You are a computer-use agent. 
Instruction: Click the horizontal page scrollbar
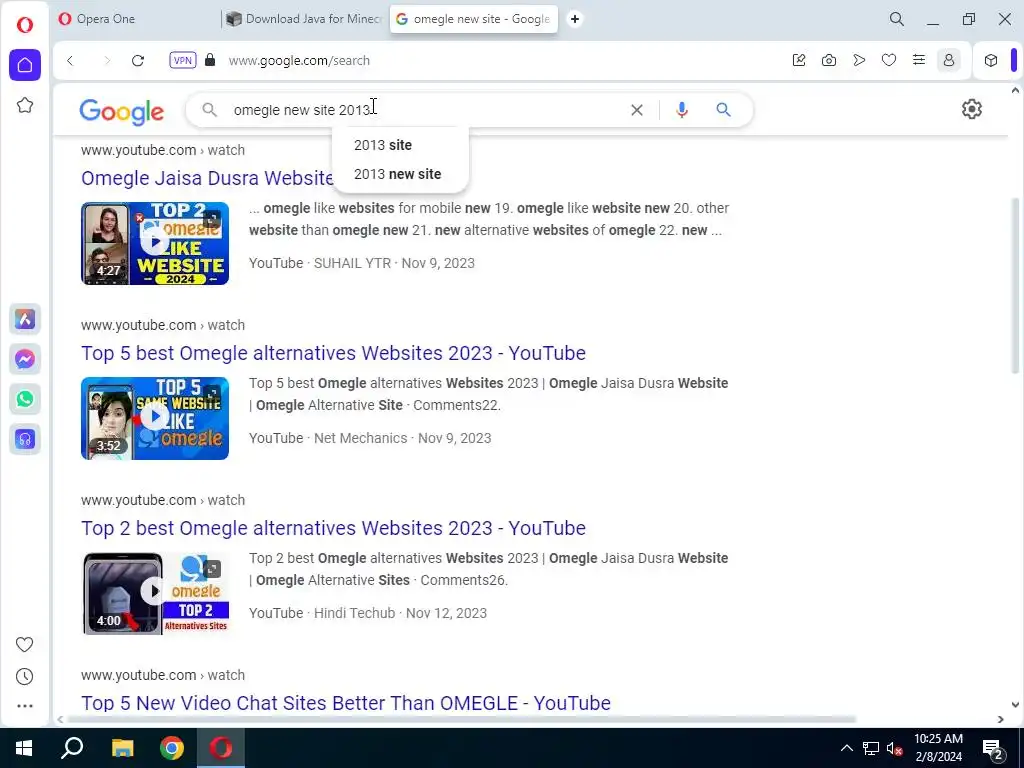[x=461, y=719]
